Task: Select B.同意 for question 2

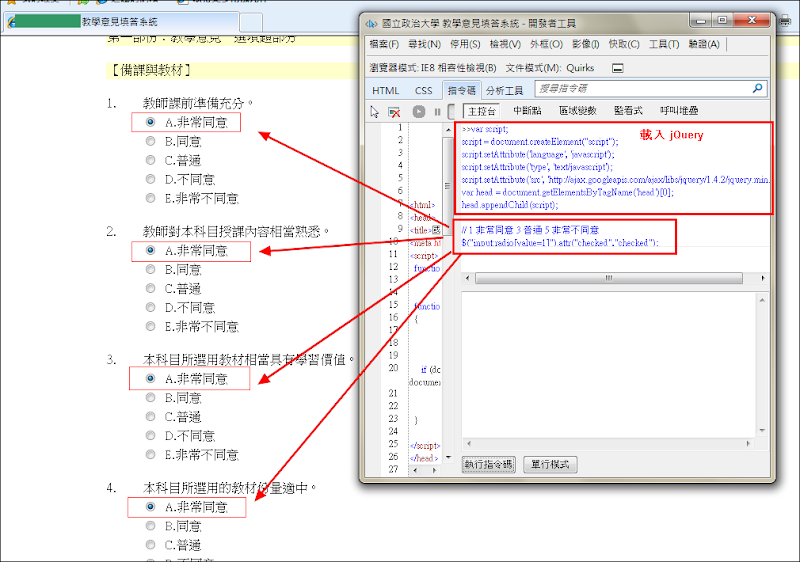Action: tap(151, 269)
